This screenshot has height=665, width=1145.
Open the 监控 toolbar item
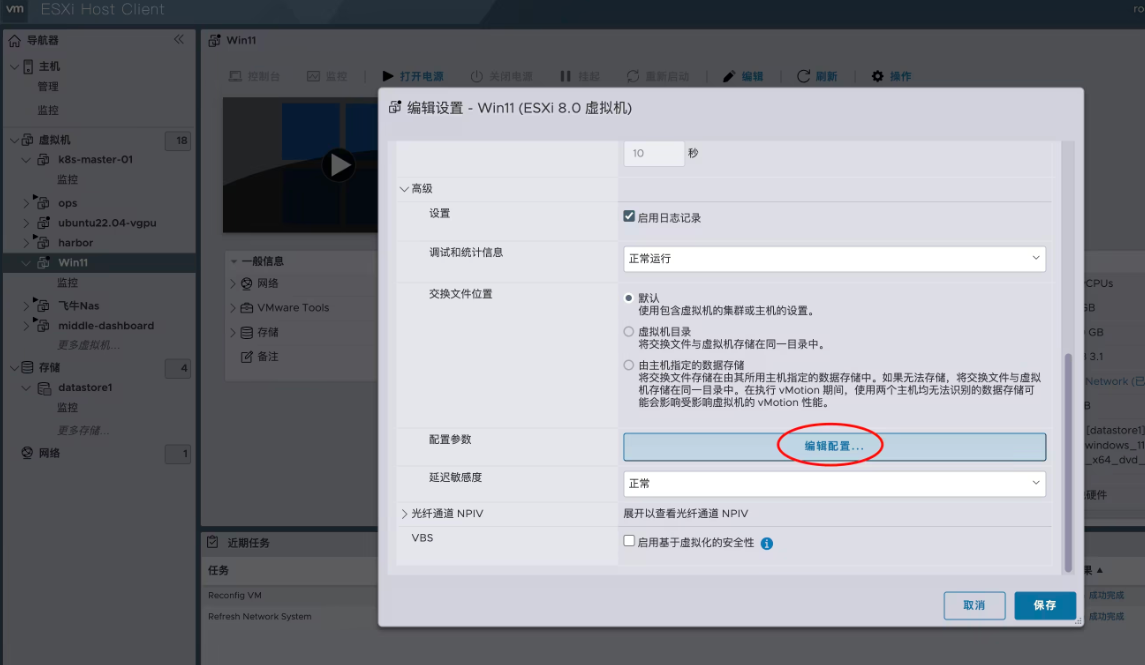326,76
